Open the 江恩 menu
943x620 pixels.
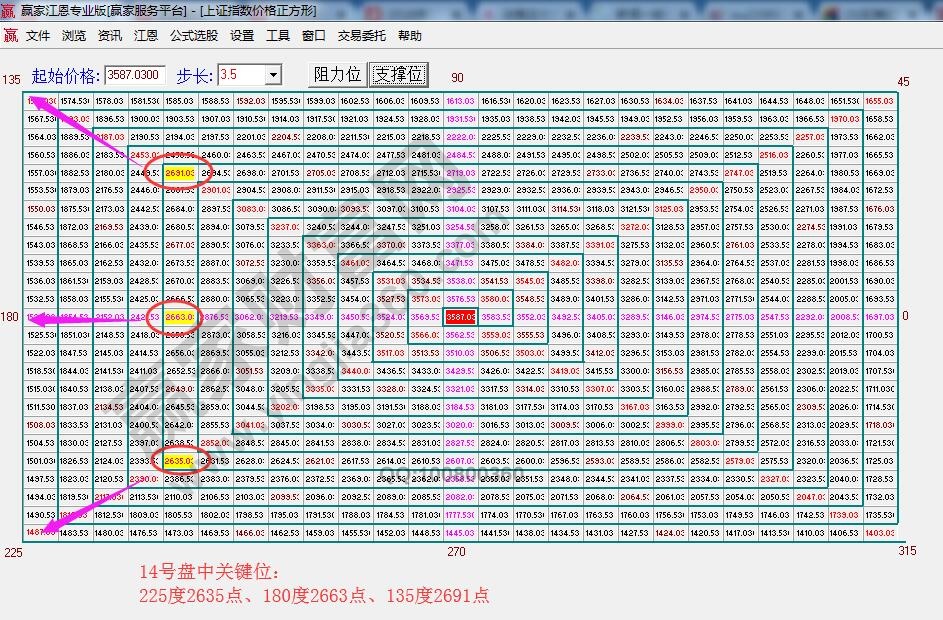[x=146, y=35]
